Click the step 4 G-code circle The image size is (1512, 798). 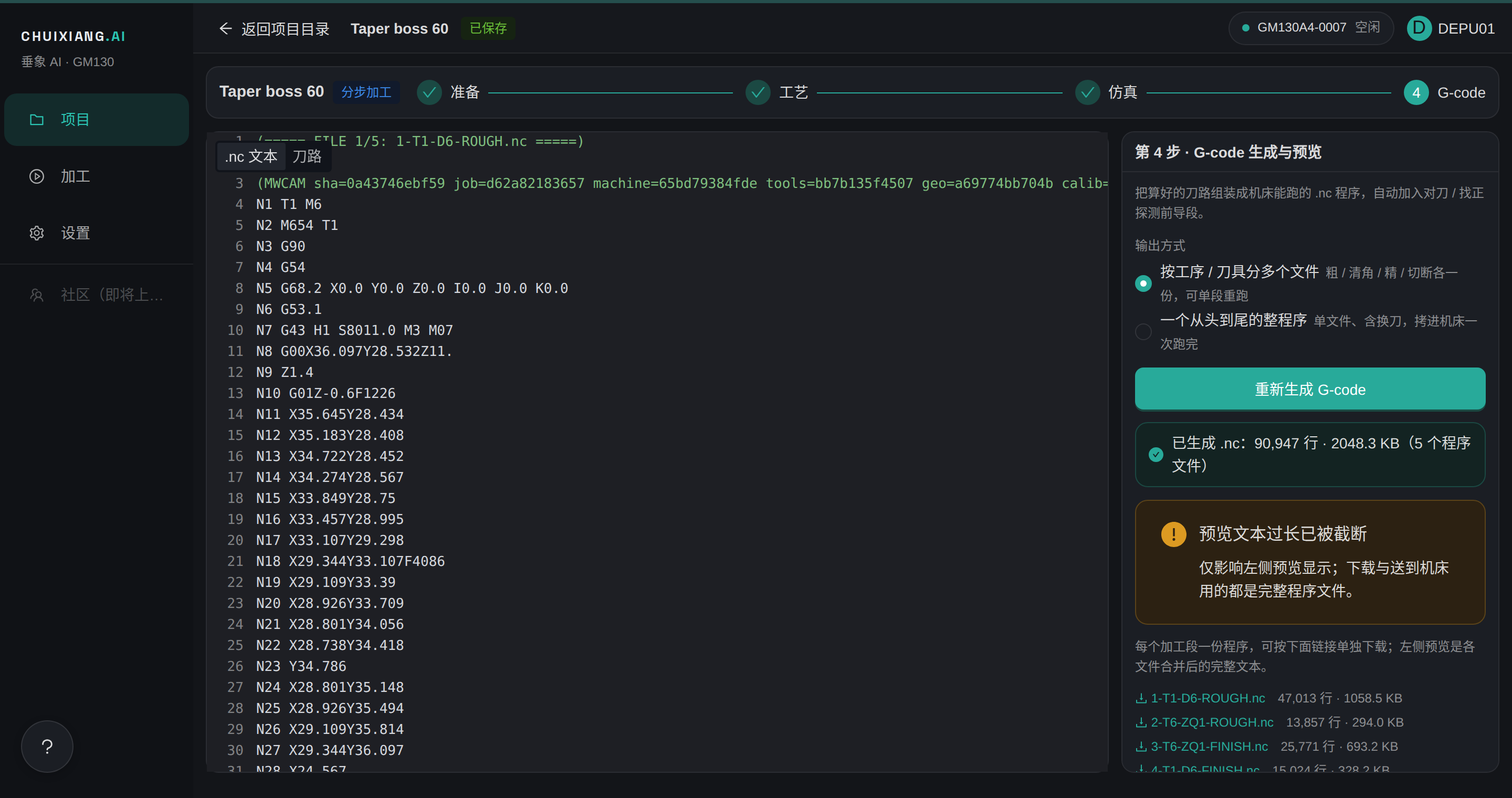1416,93
